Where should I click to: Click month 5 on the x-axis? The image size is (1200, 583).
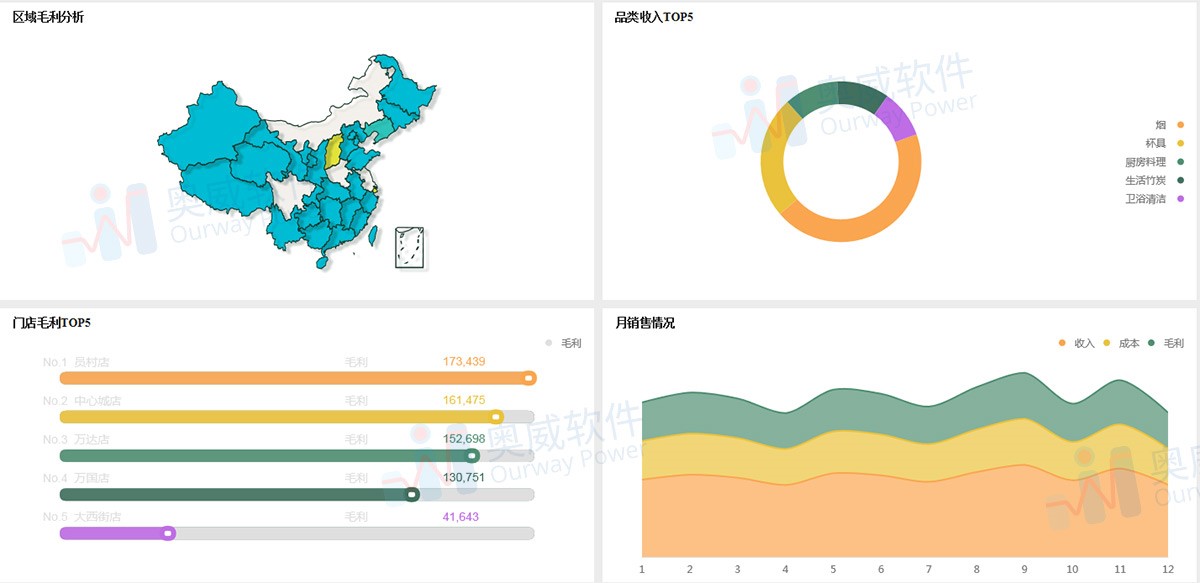click(833, 569)
